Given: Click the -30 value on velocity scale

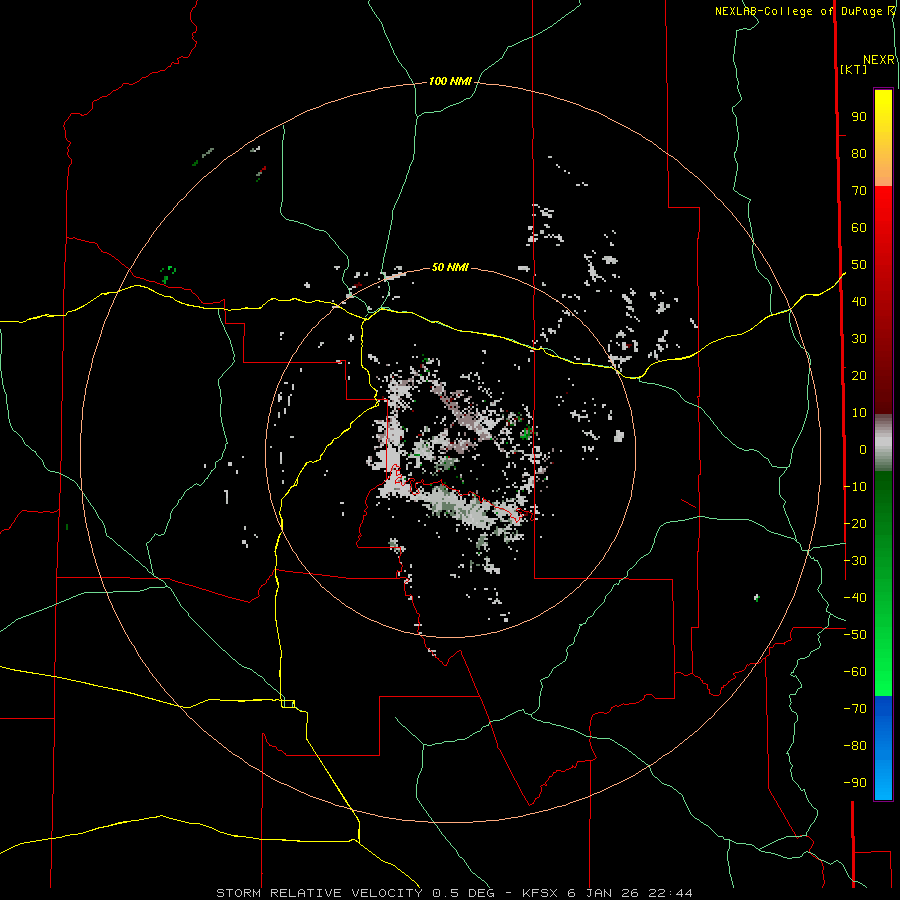Looking at the screenshot, I should (x=855, y=561).
